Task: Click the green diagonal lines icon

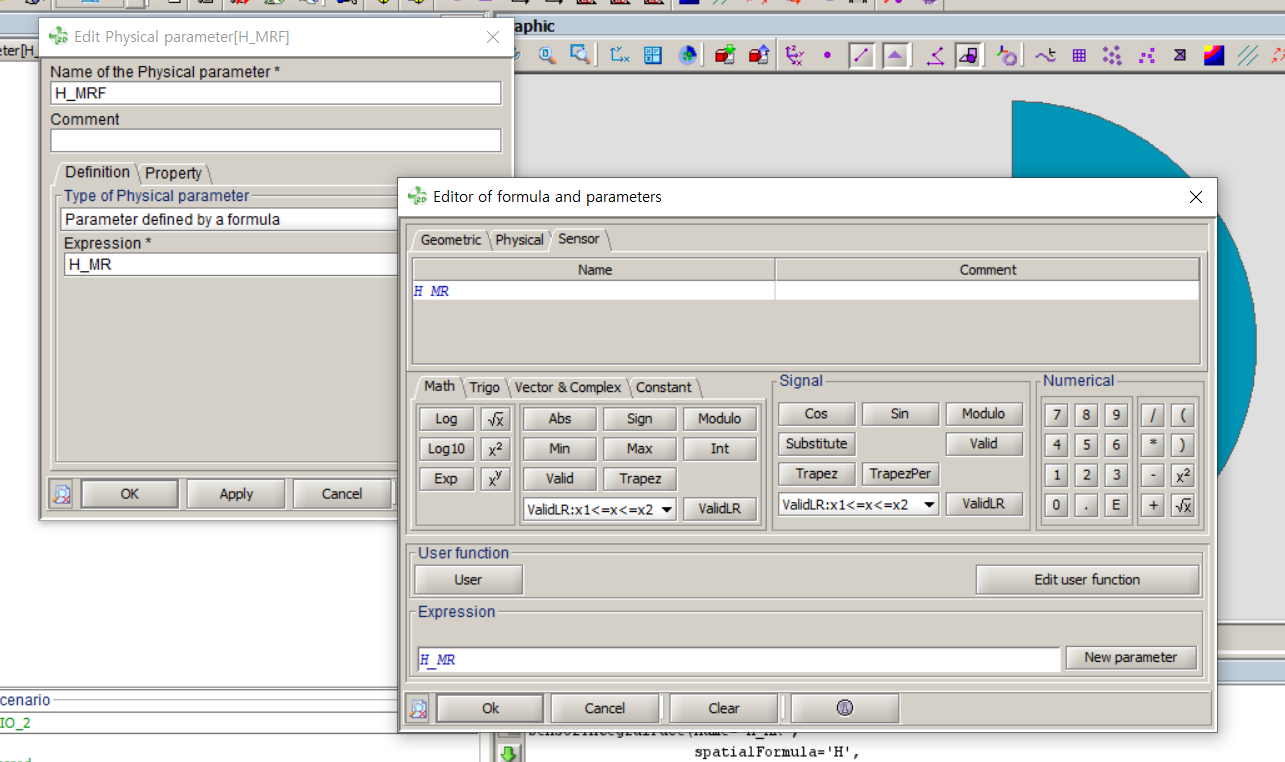Action: pos(1247,55)
